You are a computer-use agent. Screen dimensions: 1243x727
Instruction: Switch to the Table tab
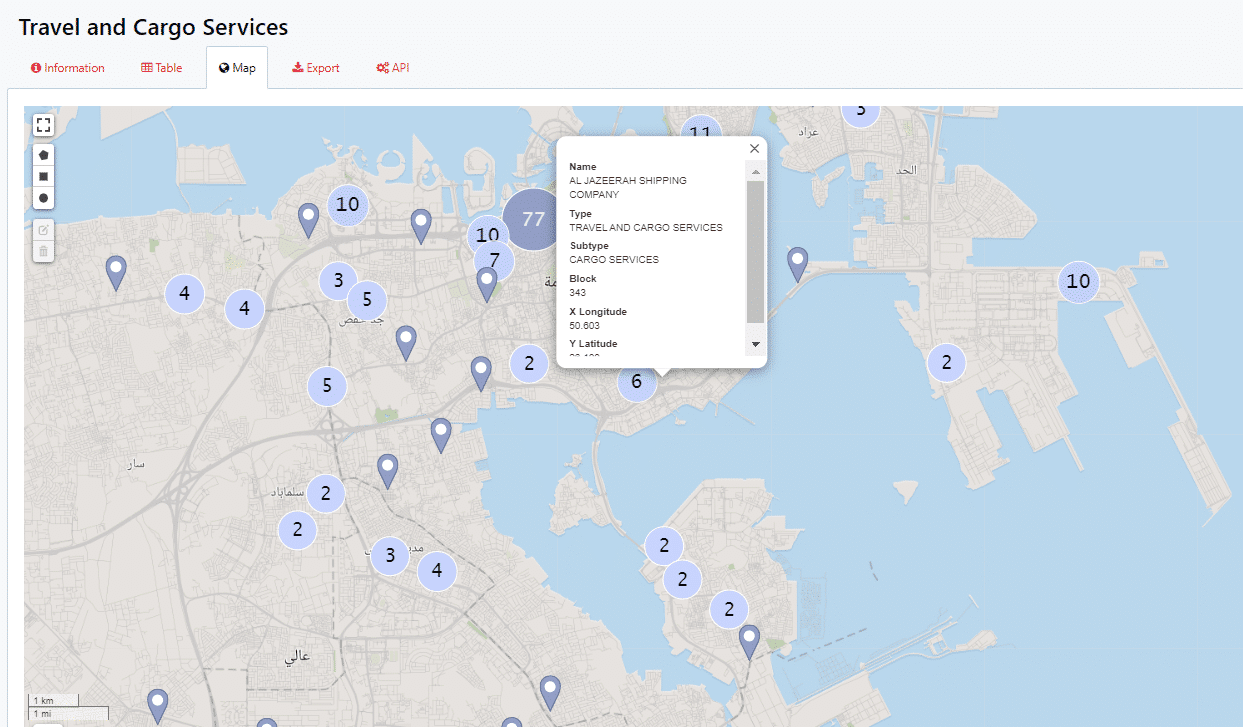162,68
